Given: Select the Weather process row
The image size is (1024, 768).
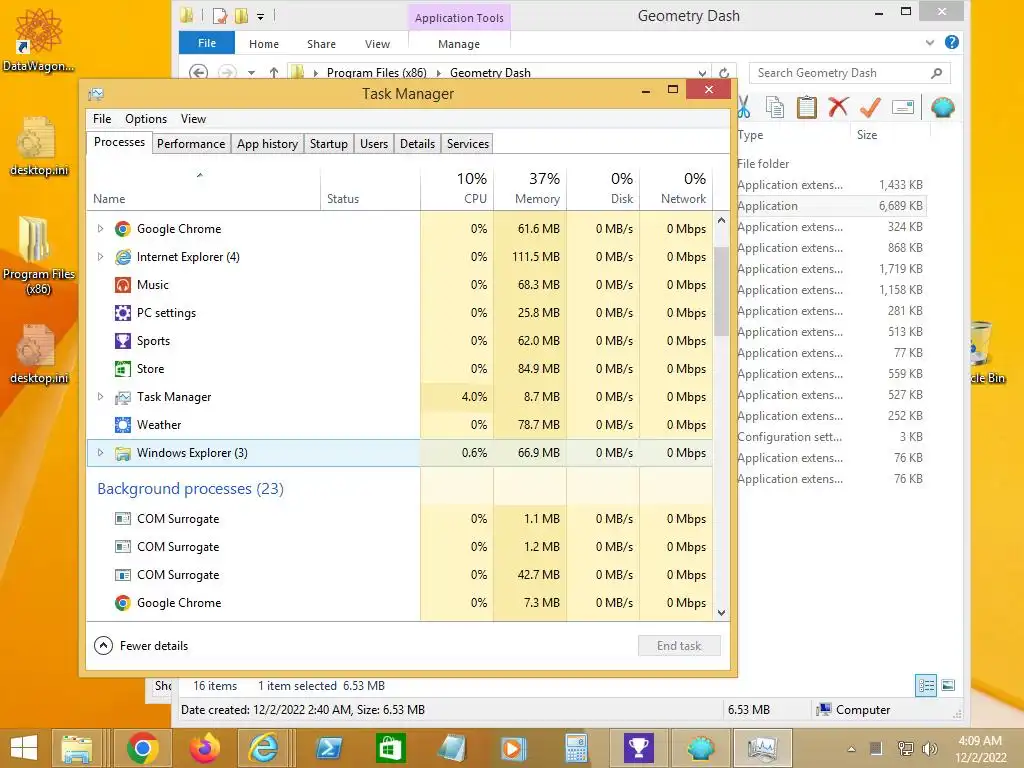Looking at the screenshot, I should 400,424.
